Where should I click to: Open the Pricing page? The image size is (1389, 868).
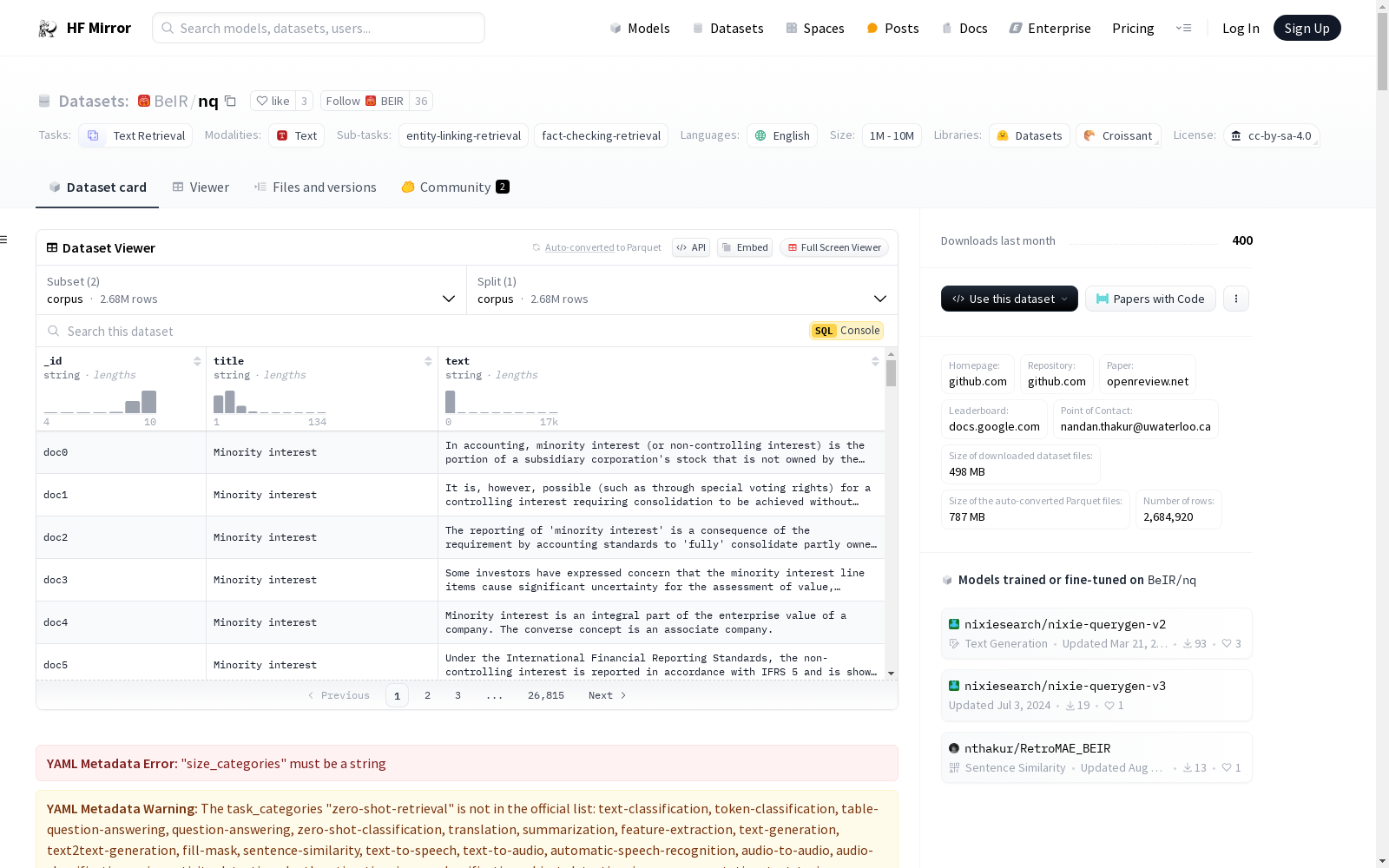click(1133, 28)
